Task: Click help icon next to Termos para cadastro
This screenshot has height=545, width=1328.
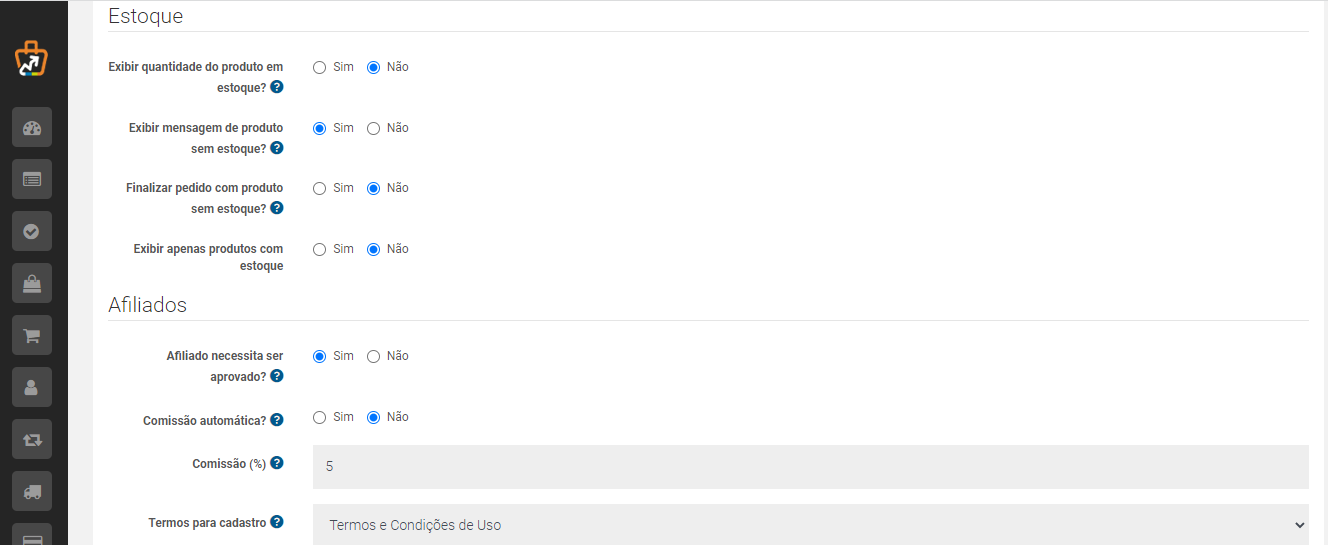Action: 277,522
